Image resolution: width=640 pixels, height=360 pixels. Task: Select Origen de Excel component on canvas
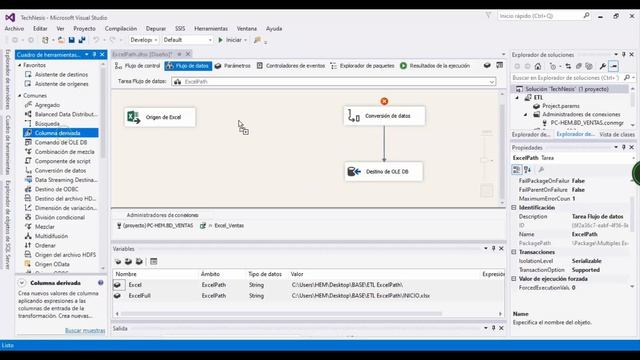tap(160, 117)
